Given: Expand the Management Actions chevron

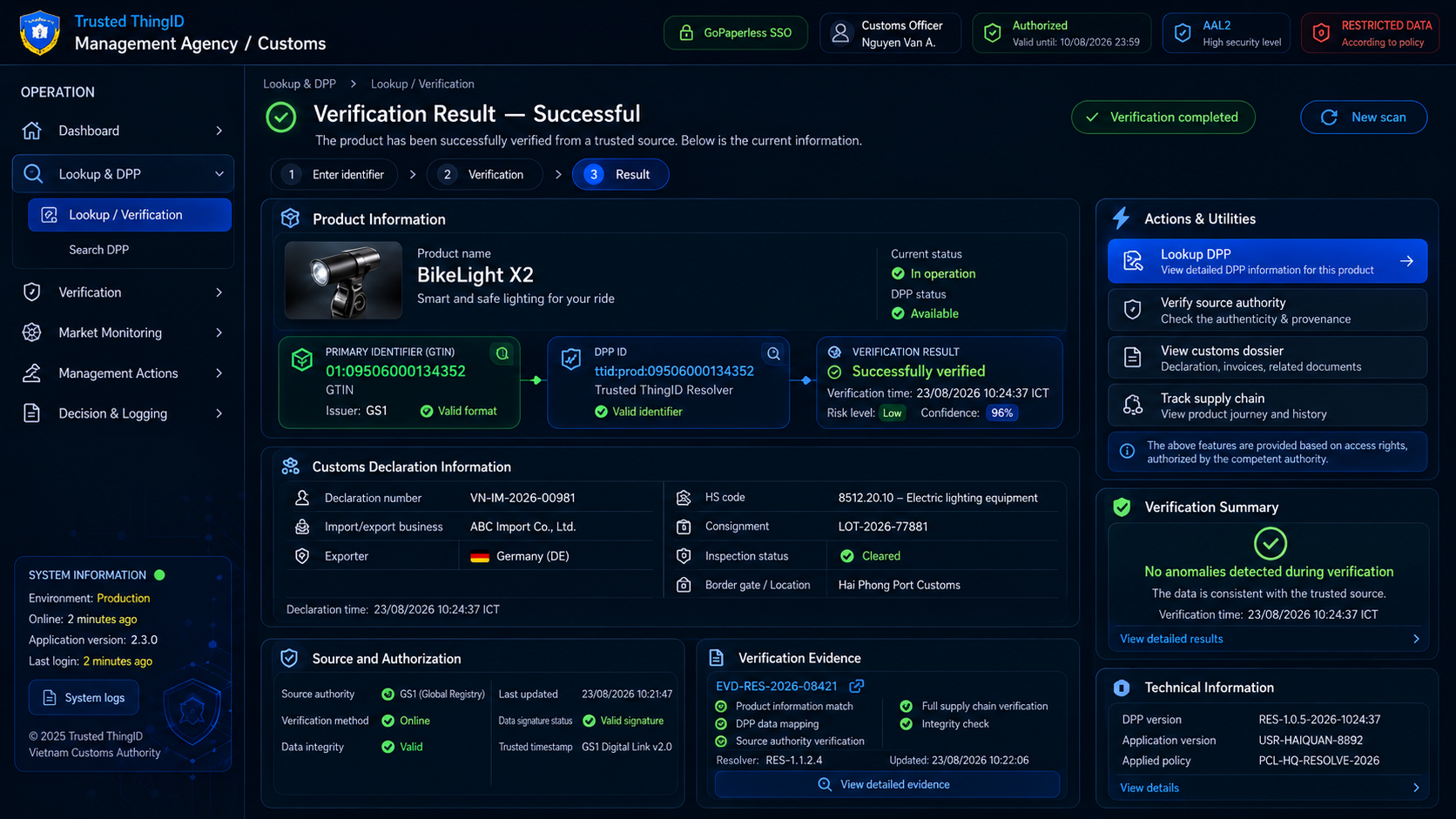Looking at the screenshot, I should [x=219, y=373].
